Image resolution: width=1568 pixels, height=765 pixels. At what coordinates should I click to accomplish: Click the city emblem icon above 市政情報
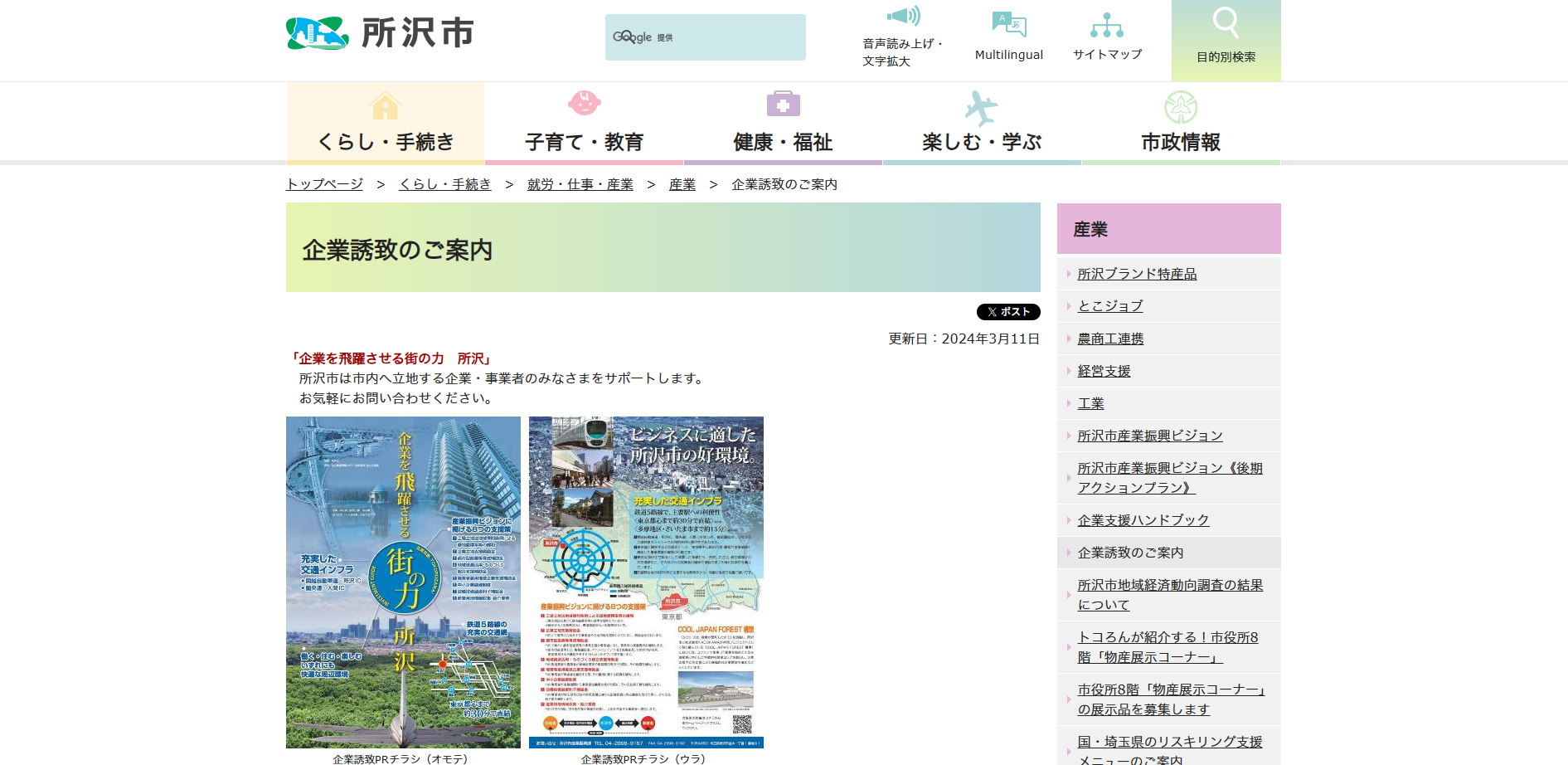pos(1181,107)
